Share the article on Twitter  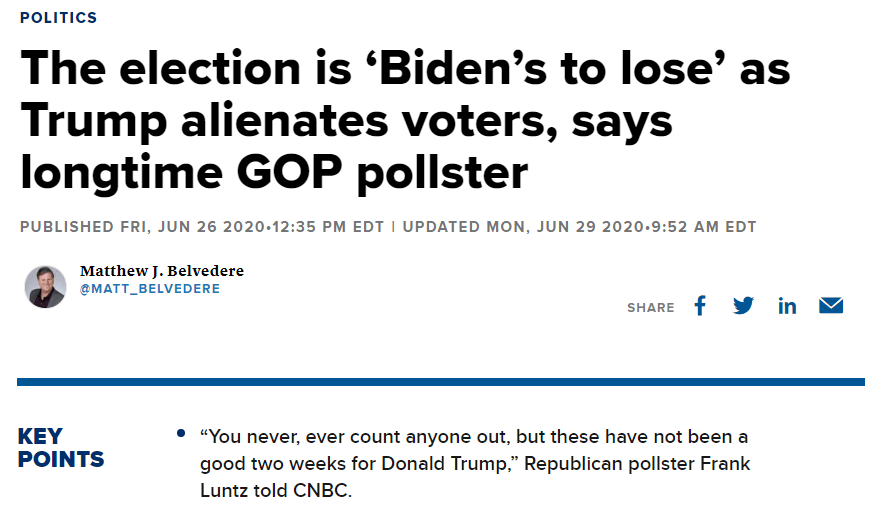(x=743, y=306)
